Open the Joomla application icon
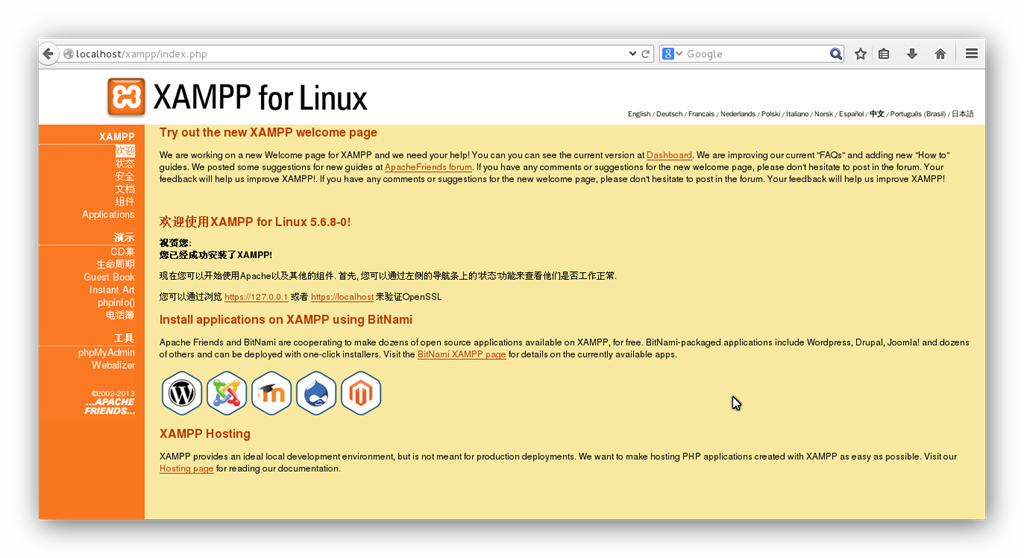Screen dimensions: 1024x558 (227, 393)
